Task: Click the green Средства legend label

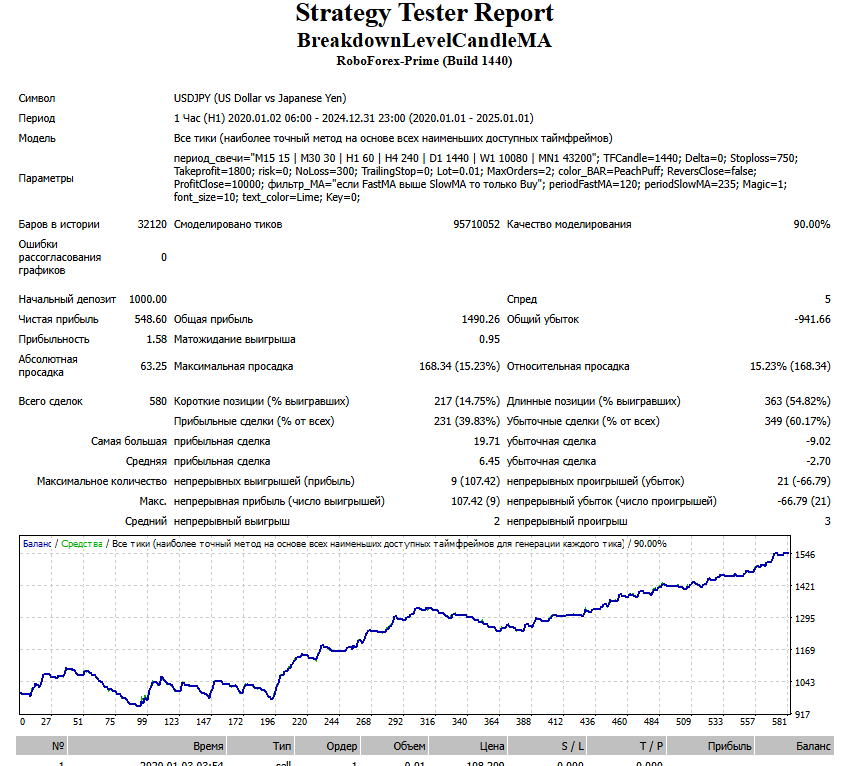Action: pos(83,544)
